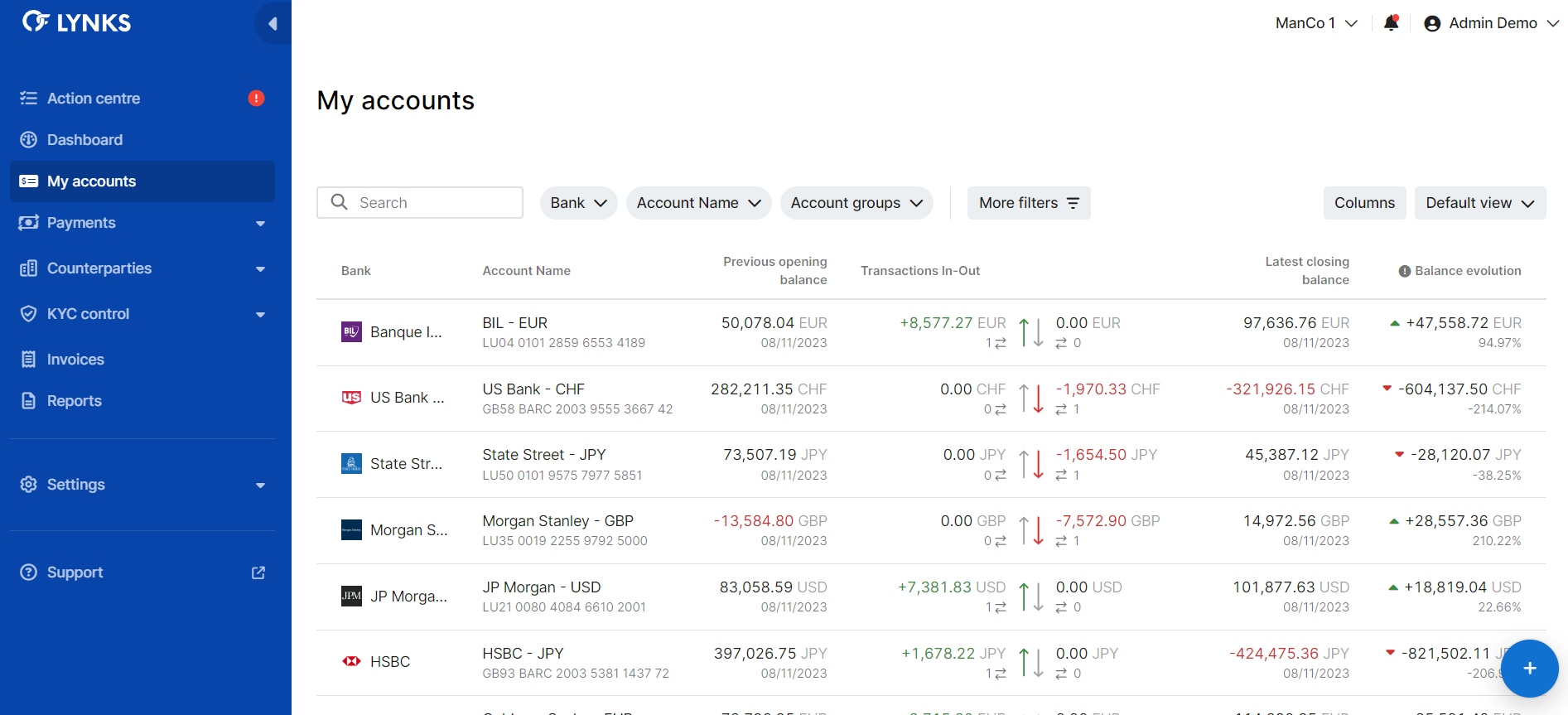The image size is (1568, 715).
Task: Click the Admin Demo user avatar icon
Action: click(1432, 23)
